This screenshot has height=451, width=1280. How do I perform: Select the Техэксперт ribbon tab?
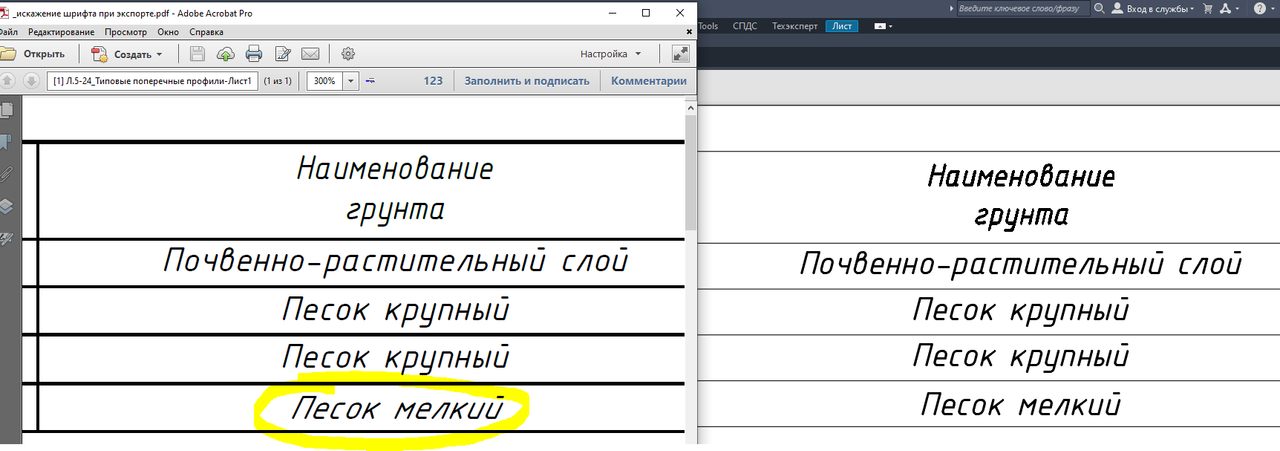pos(794,26)
